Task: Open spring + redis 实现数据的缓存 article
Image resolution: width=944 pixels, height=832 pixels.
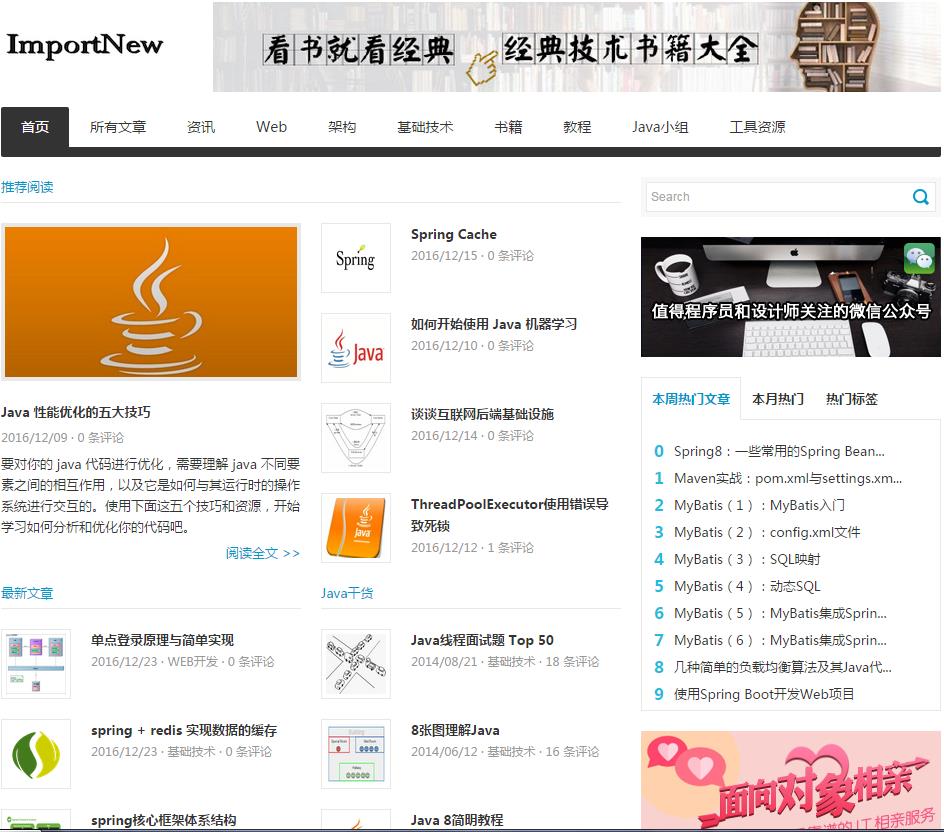Action: tap(184, 730)
